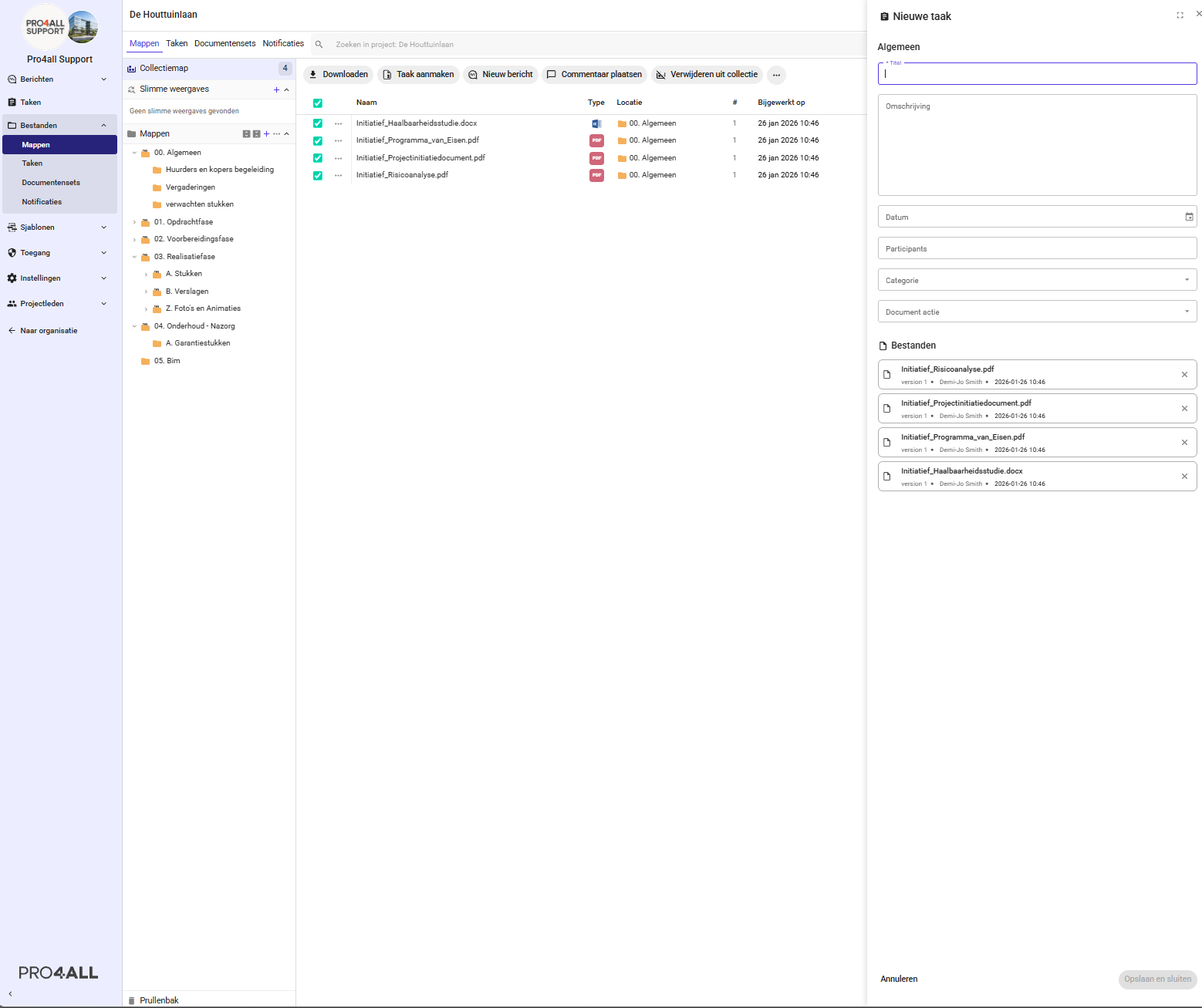The height and width of the screenshot is (1008, 1202).
Task: Collapse the 03. Realisatiefase folder
Action: pos(134,257)
